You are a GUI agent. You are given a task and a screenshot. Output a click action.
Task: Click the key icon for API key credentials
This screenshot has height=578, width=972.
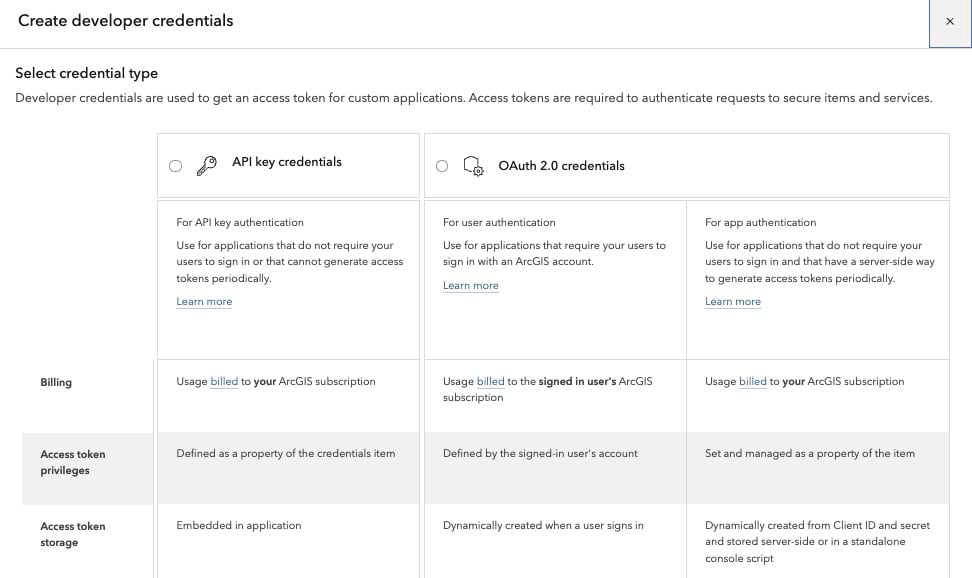(207, 166)
